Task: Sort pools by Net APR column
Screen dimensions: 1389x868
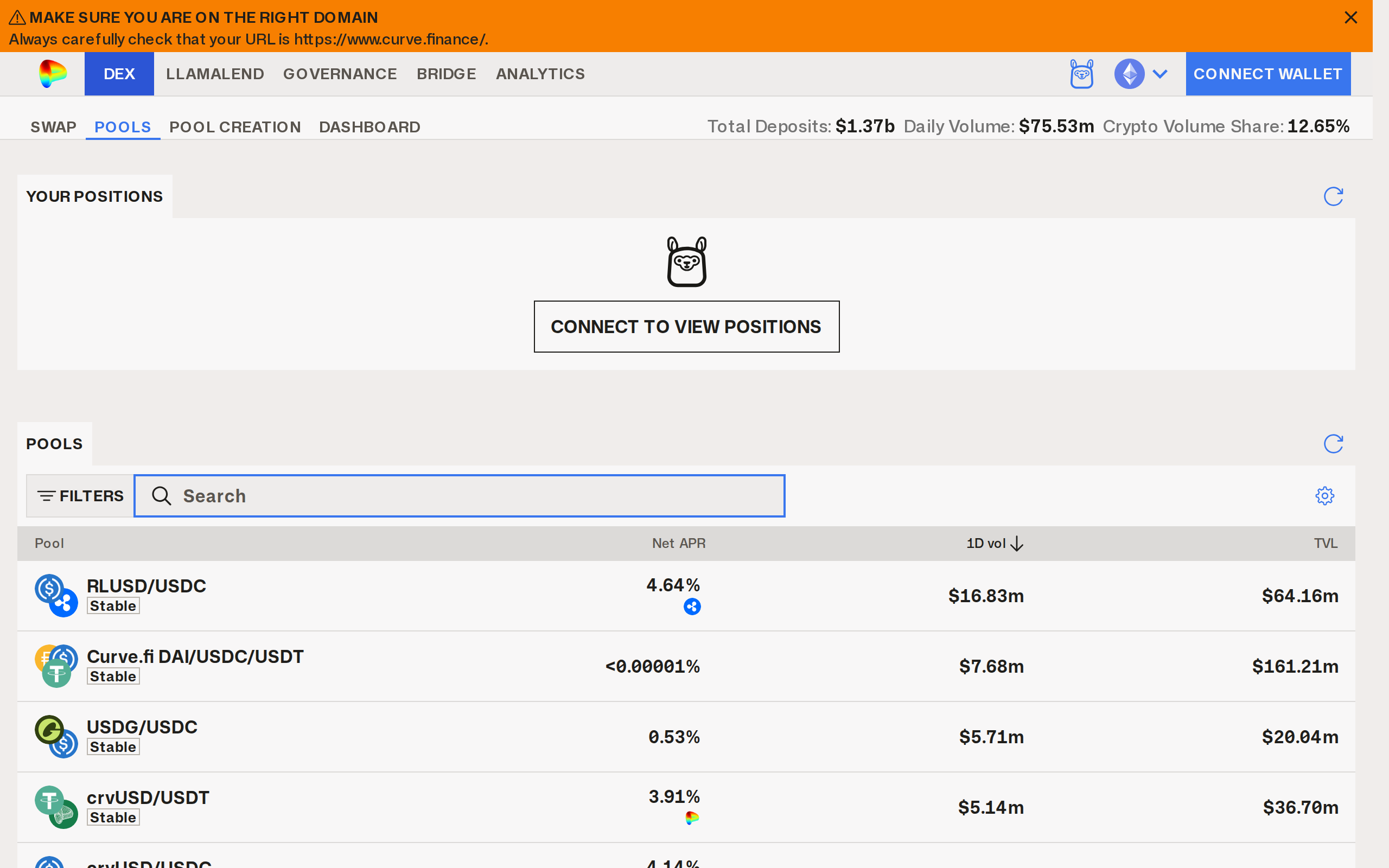Action: [x=678, y=543]
